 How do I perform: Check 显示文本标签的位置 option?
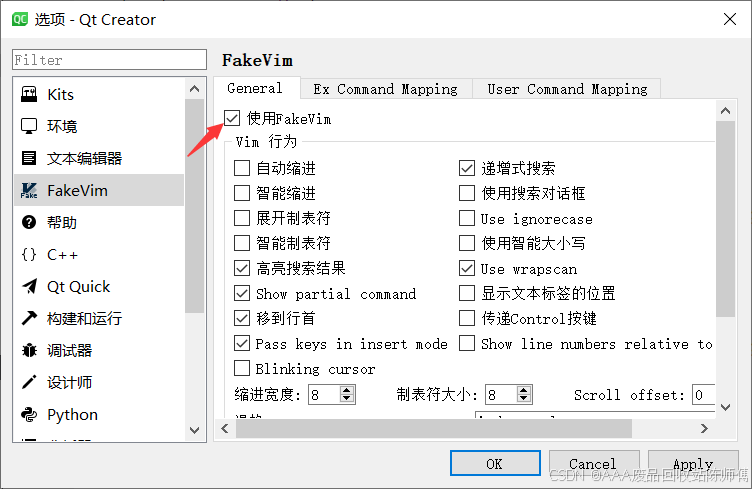tap(467, 293)
